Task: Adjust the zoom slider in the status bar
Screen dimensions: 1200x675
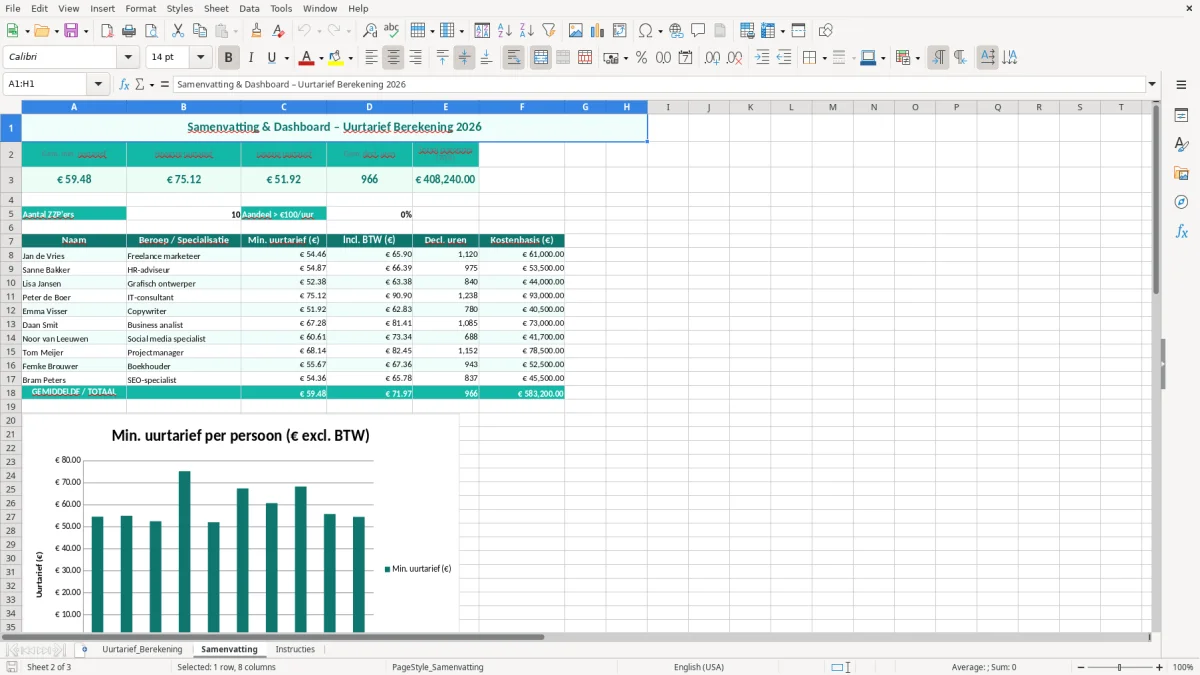Action: click(x=1119, y=667)
